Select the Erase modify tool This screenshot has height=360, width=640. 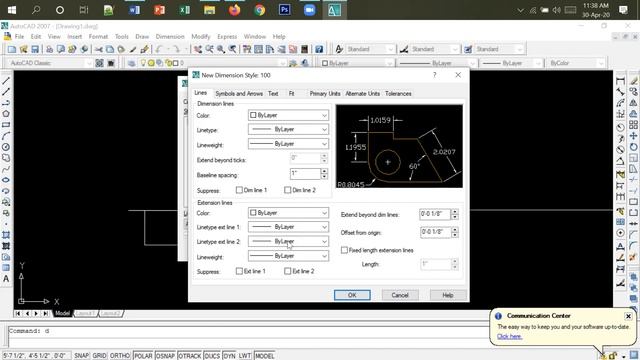tap(633, 81)
